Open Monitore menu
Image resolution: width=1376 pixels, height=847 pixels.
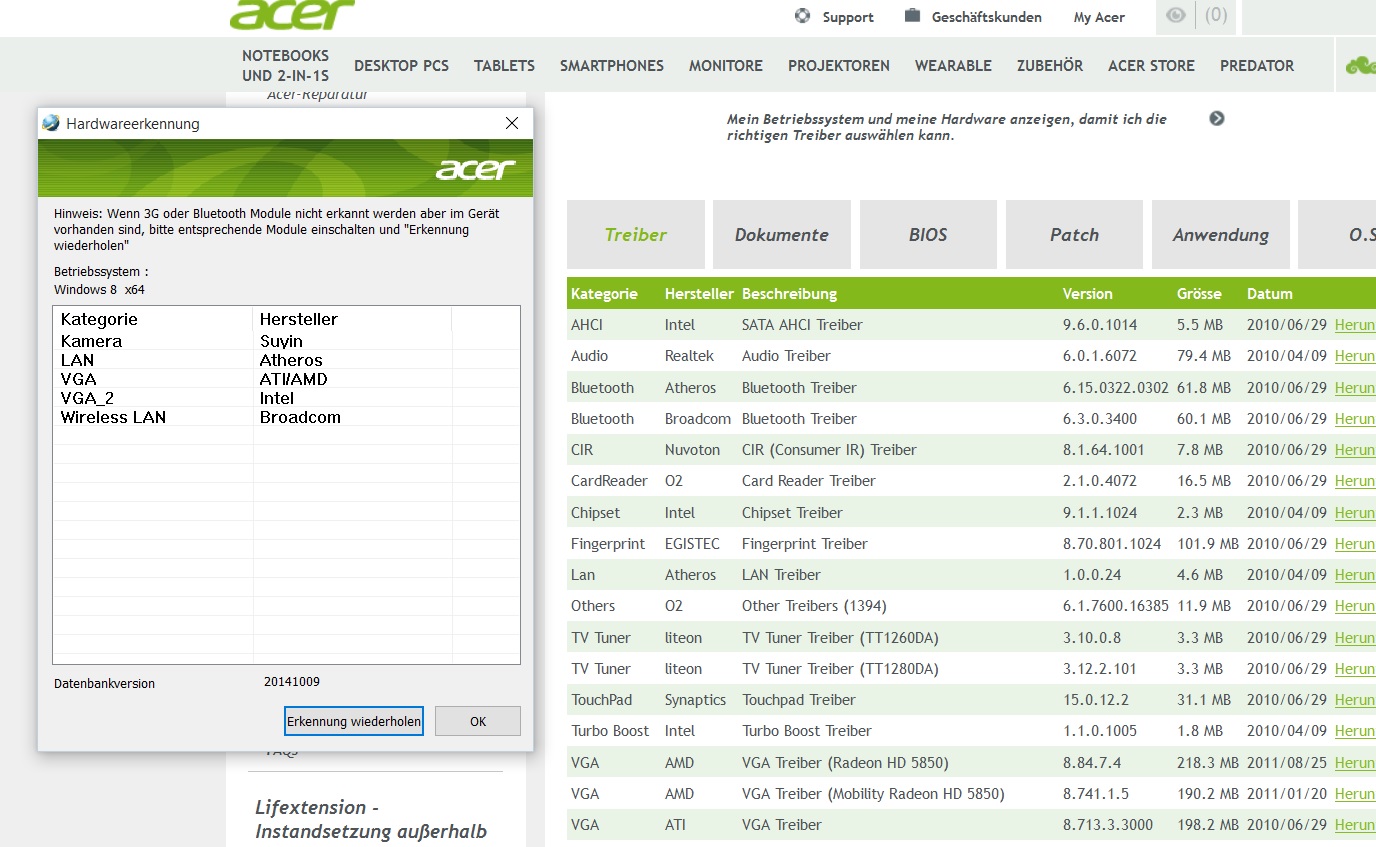point(726,66)
